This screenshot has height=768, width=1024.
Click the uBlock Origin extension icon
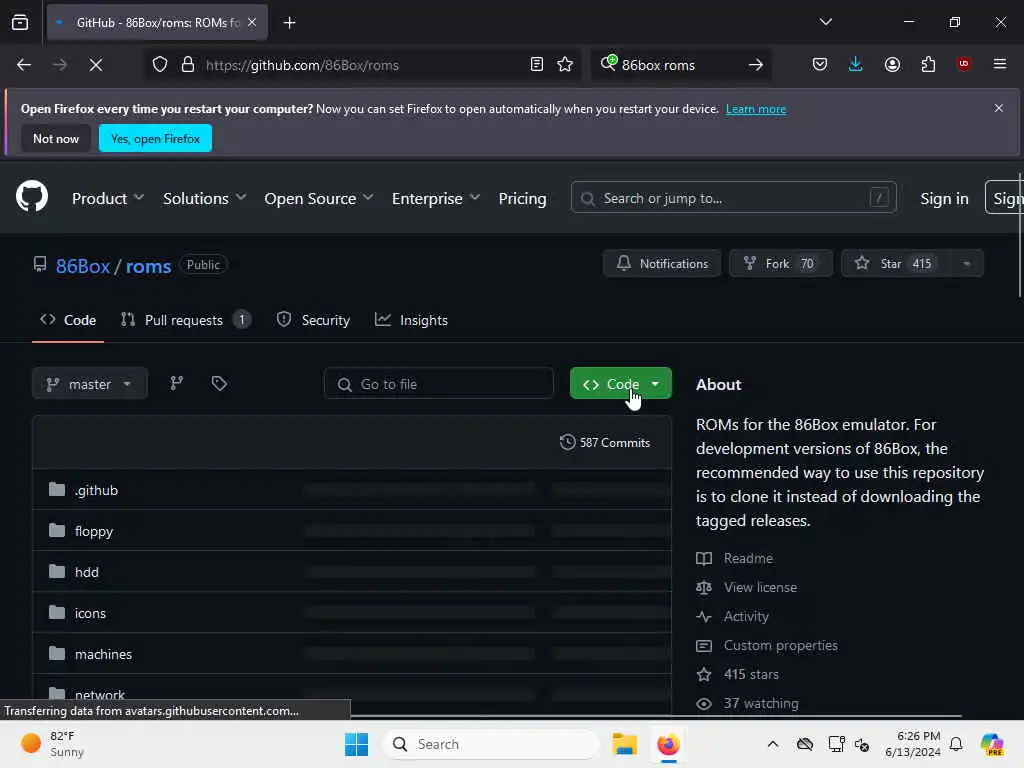pos(963,64)
